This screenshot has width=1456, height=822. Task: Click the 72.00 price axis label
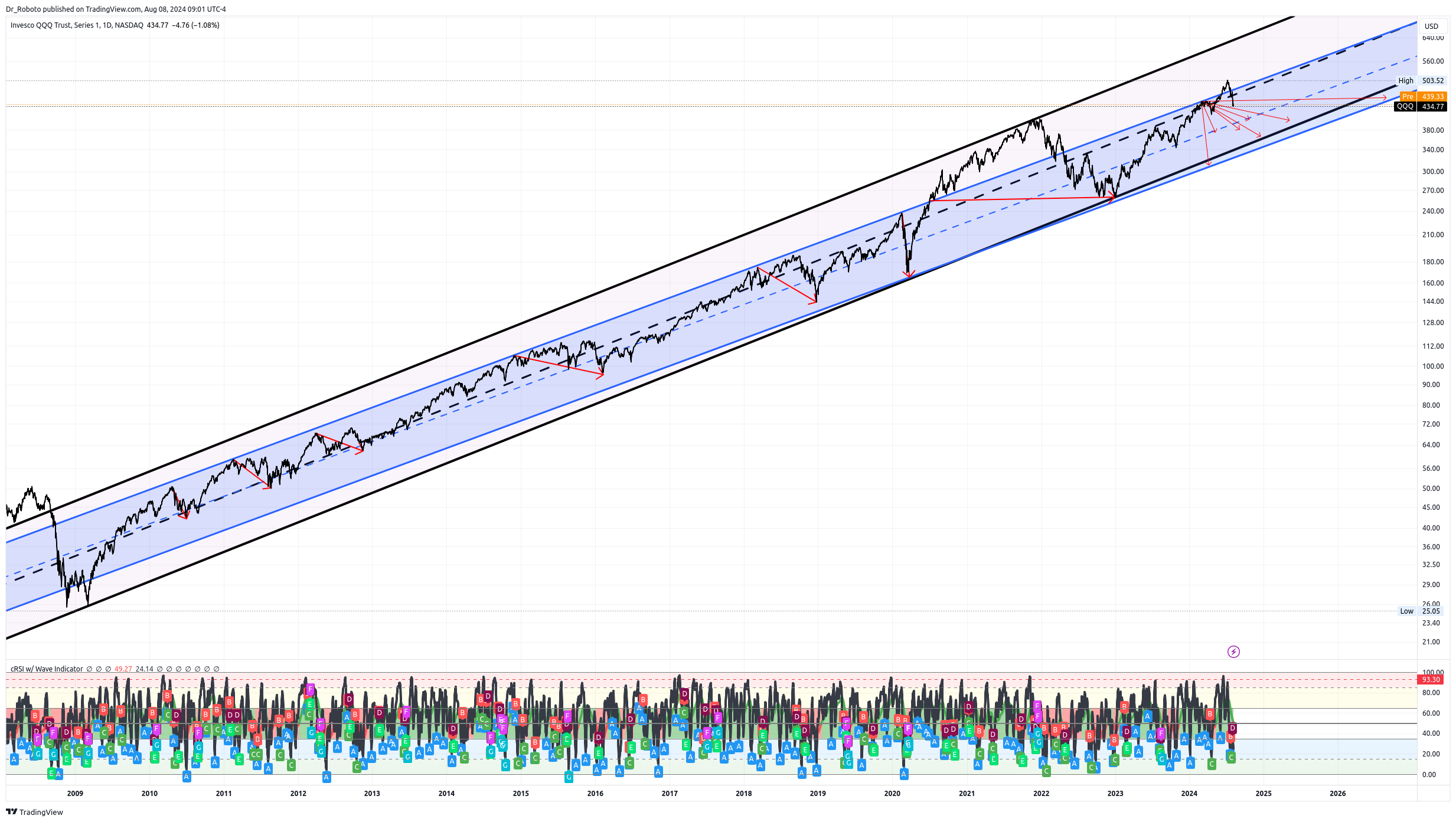[x=1431, y=424]
